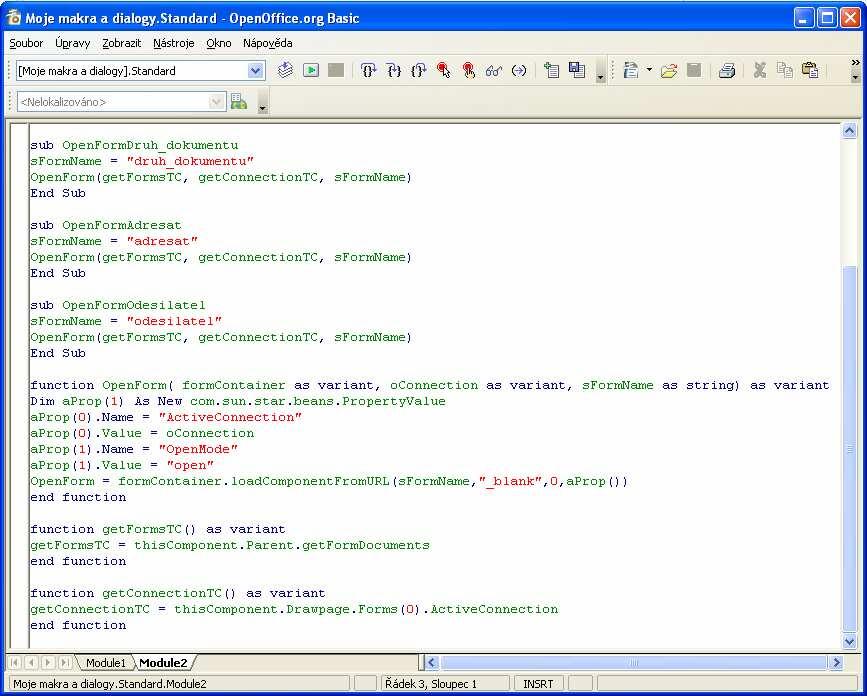The height and width of the screenshot is (696, 867).
Task: Click the line 'sub OpenFormDruh_dokumentu'
Action: pyautogui.click(x=134, y=145)
